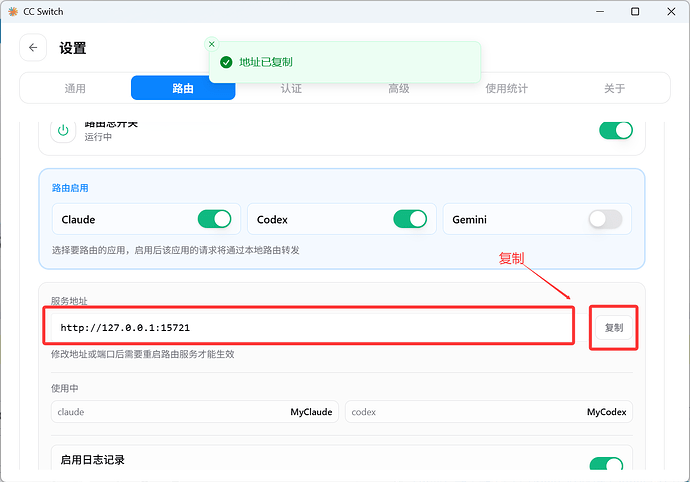Click the 使用中 label

[65, 388]
